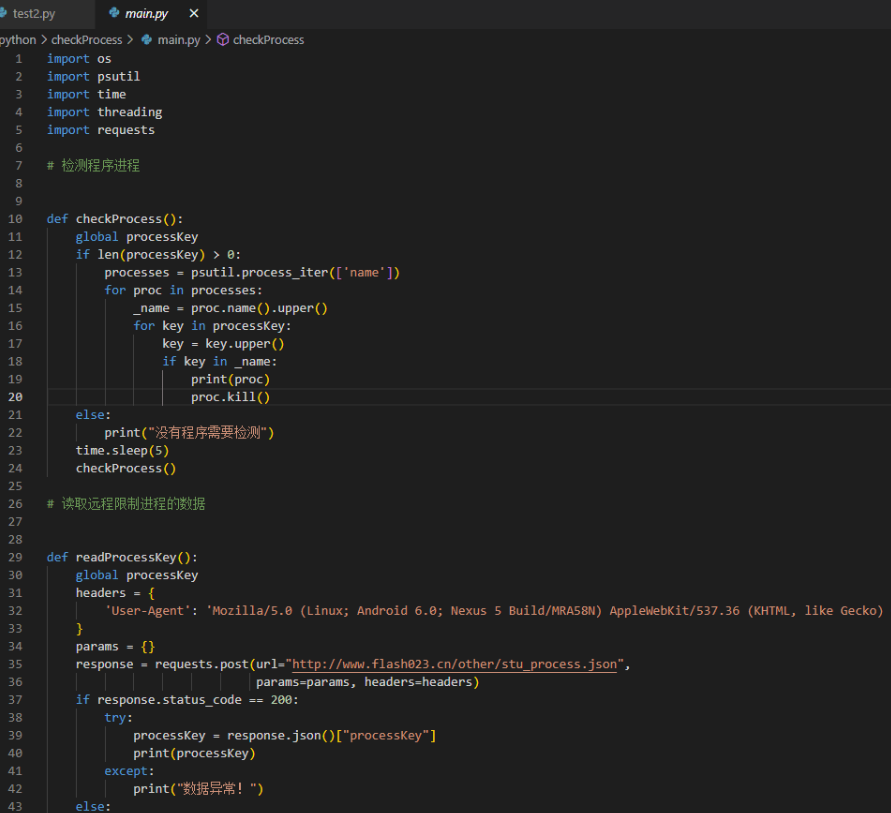This screenshot has width=891, height=813.
Task: Click line number 10 in the gutter
Action: coord(15,219)
